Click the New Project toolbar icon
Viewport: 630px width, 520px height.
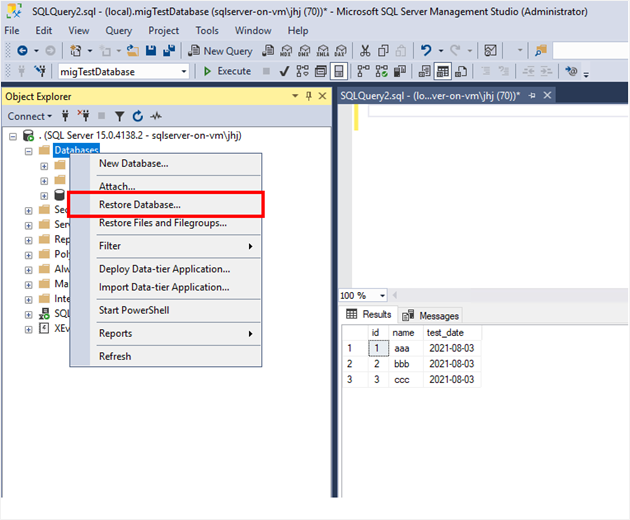(x=76, y=51)
